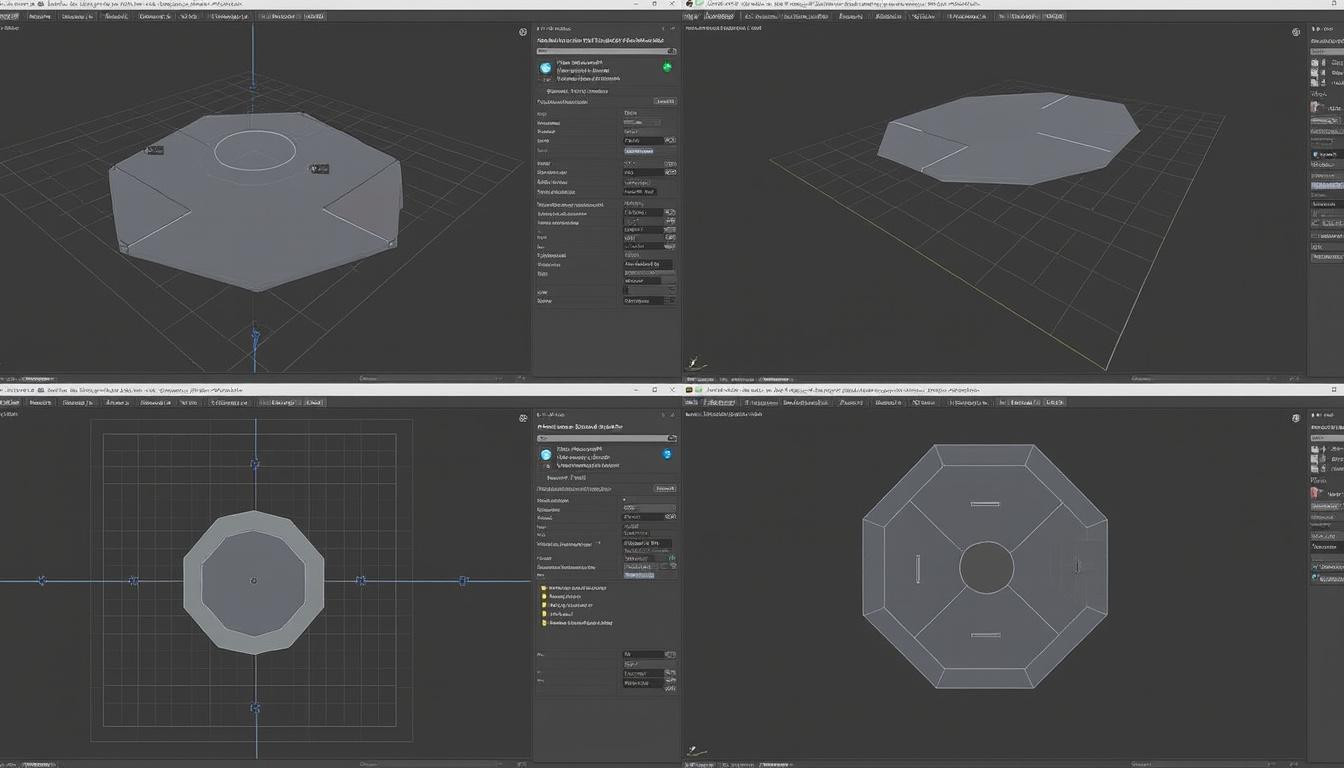The image size is (1344, 768).
Task: Click the yellow folder icon in the modifier list
Action: pos(546,588)
